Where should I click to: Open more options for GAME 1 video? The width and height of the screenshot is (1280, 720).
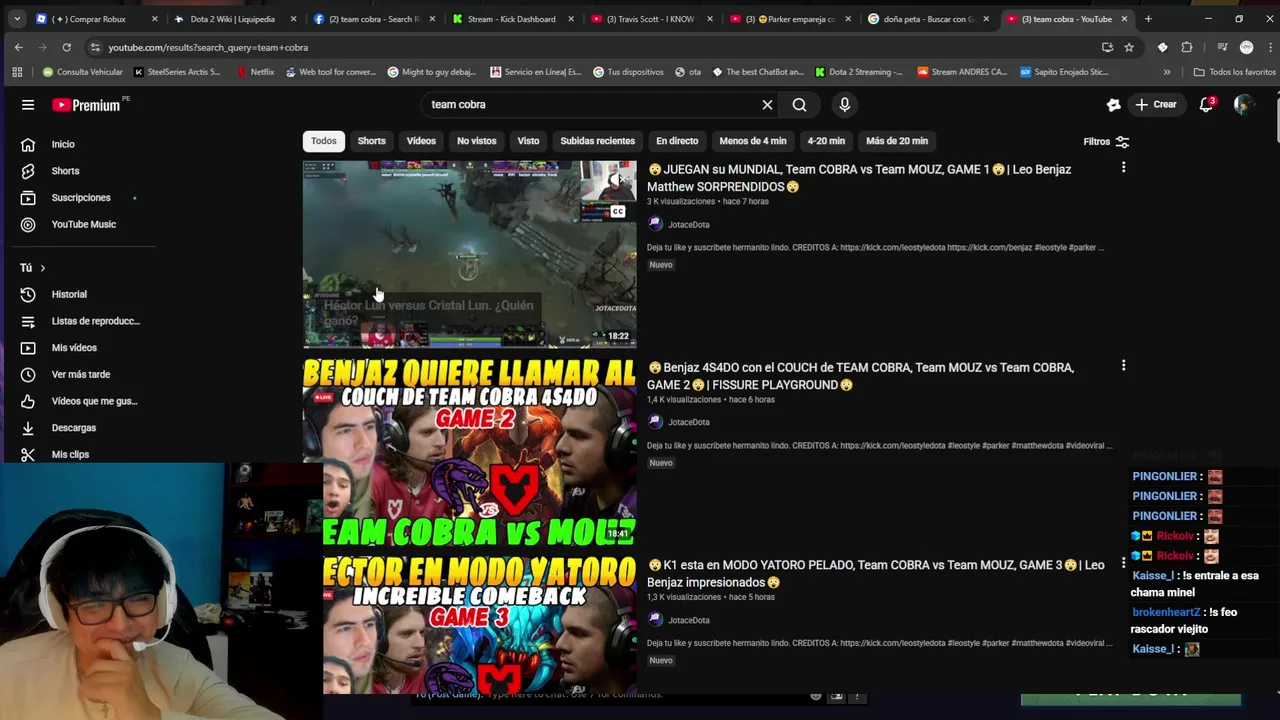point(1123,168)
